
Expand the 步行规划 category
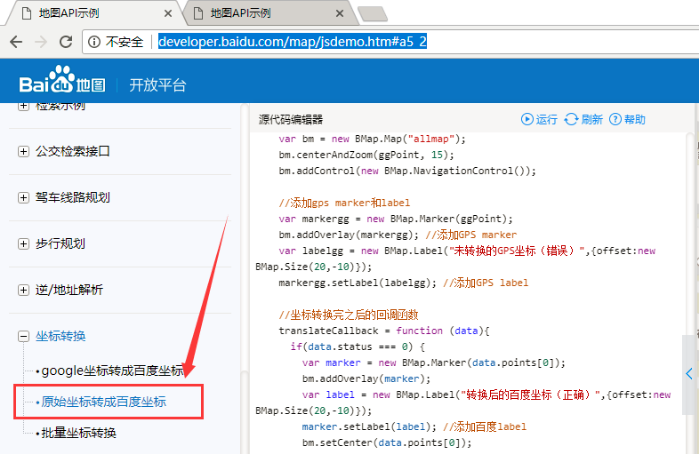coord(24,244)
